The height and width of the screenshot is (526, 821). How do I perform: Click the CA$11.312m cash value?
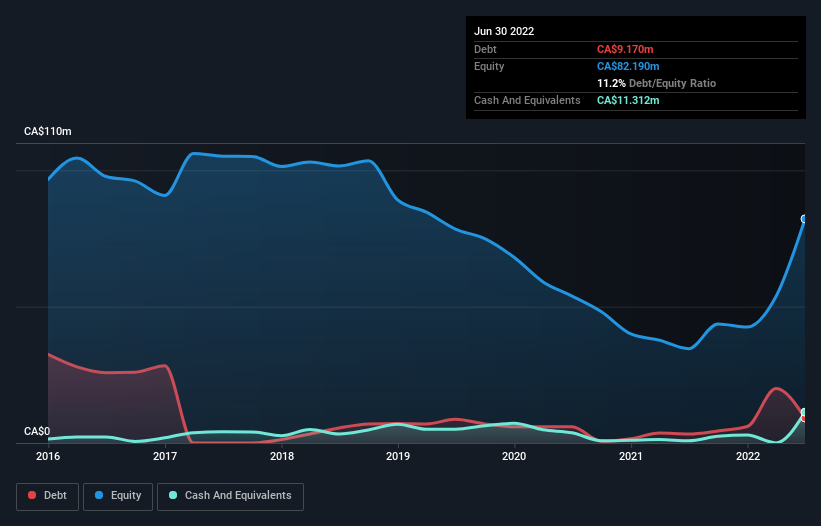click(628, 100)
